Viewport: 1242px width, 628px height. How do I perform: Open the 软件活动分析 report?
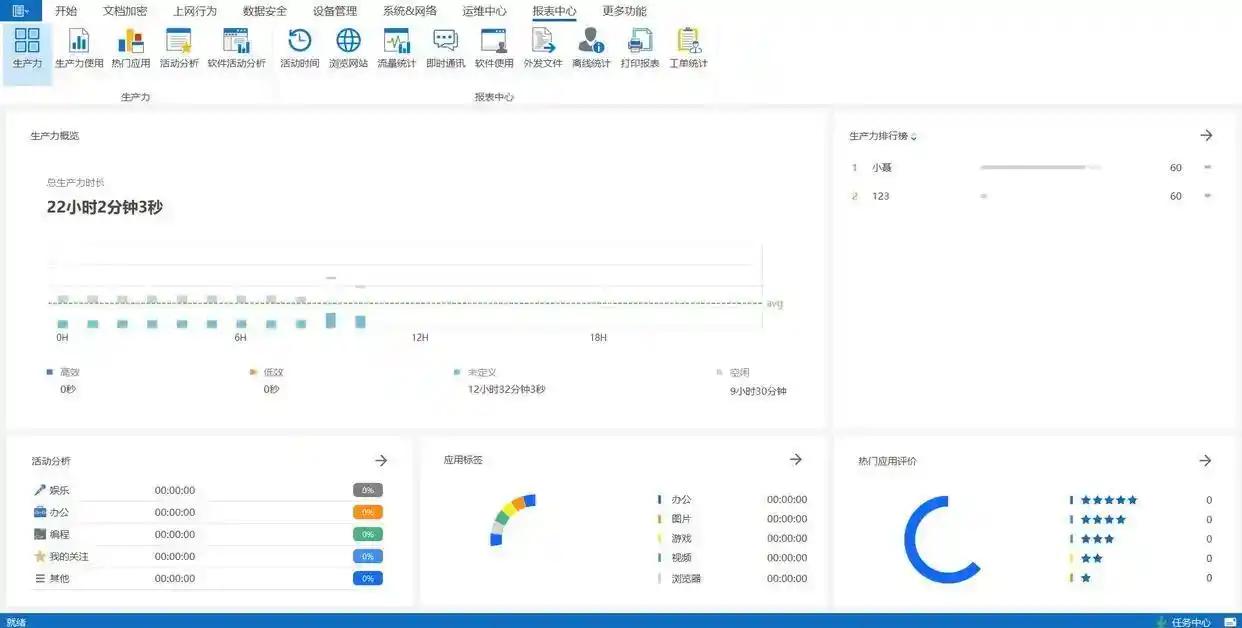pyautogui.click(x=237, y=48)
